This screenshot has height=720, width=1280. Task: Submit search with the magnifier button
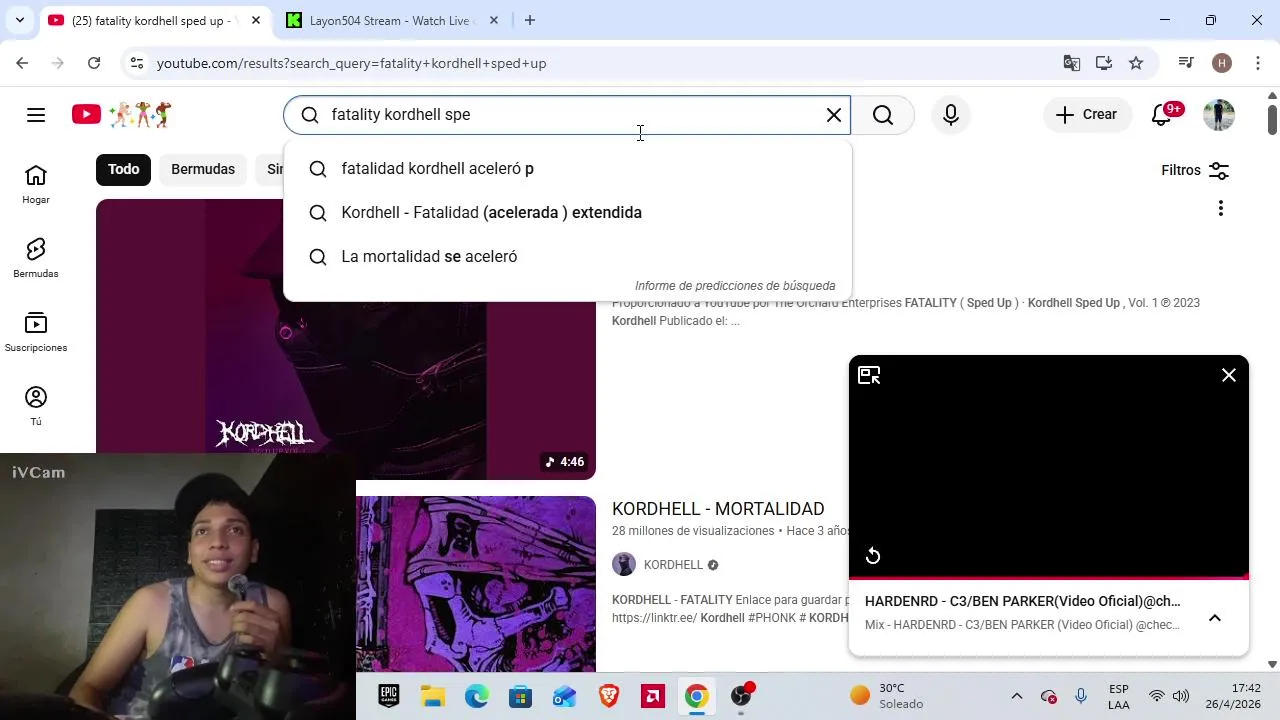pos(883,115)
